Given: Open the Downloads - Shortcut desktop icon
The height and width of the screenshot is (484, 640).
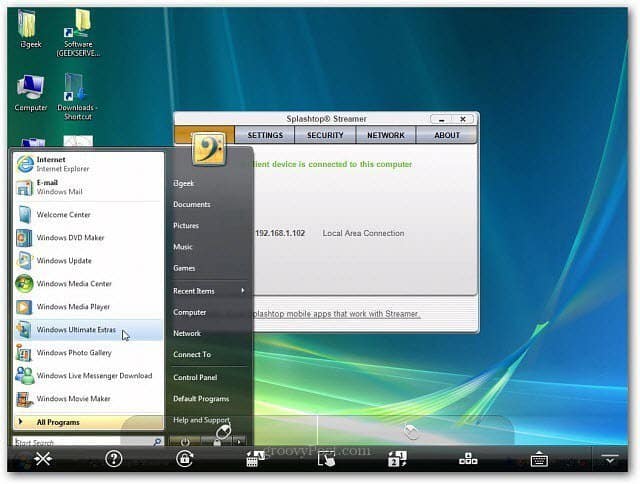Looking at the screenshot, I should (78, 97).
